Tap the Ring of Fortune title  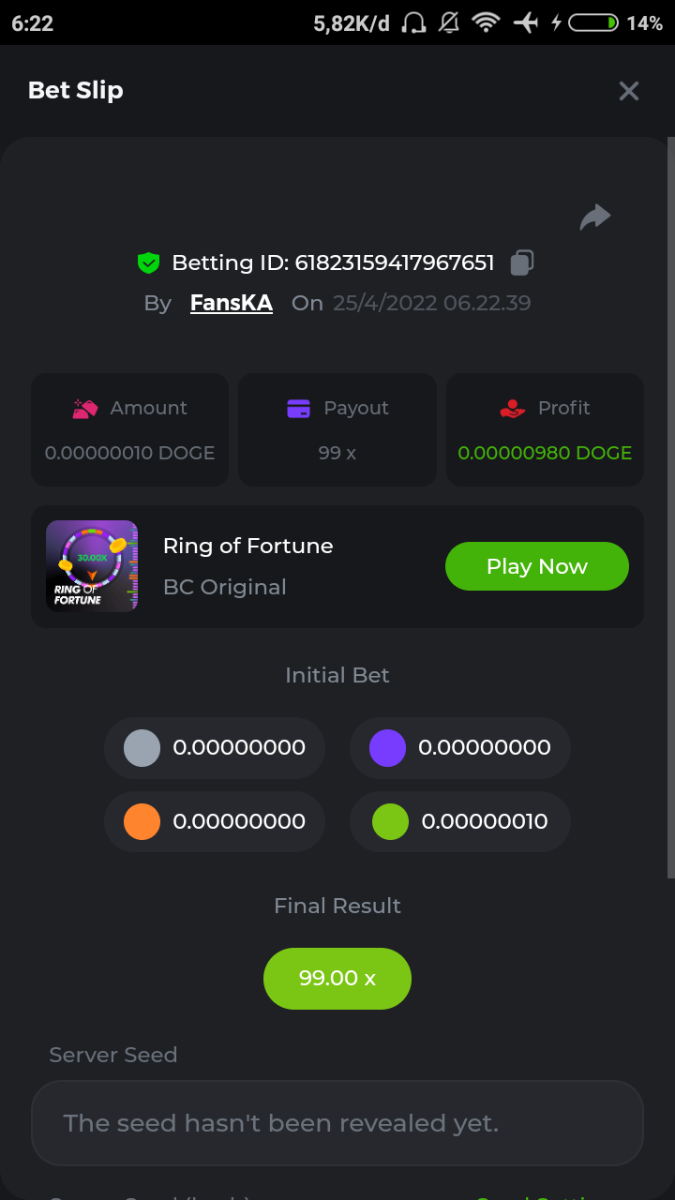[248, 546]
